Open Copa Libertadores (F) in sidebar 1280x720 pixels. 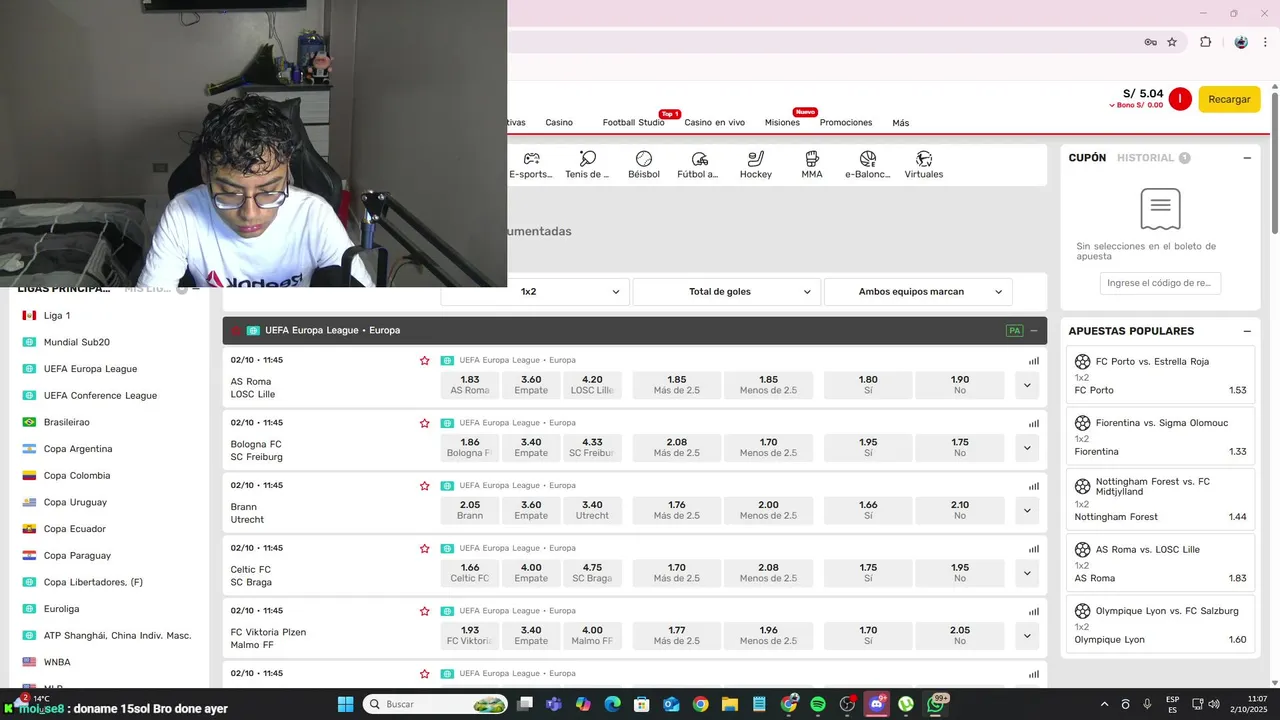click(x=93, y=582)
